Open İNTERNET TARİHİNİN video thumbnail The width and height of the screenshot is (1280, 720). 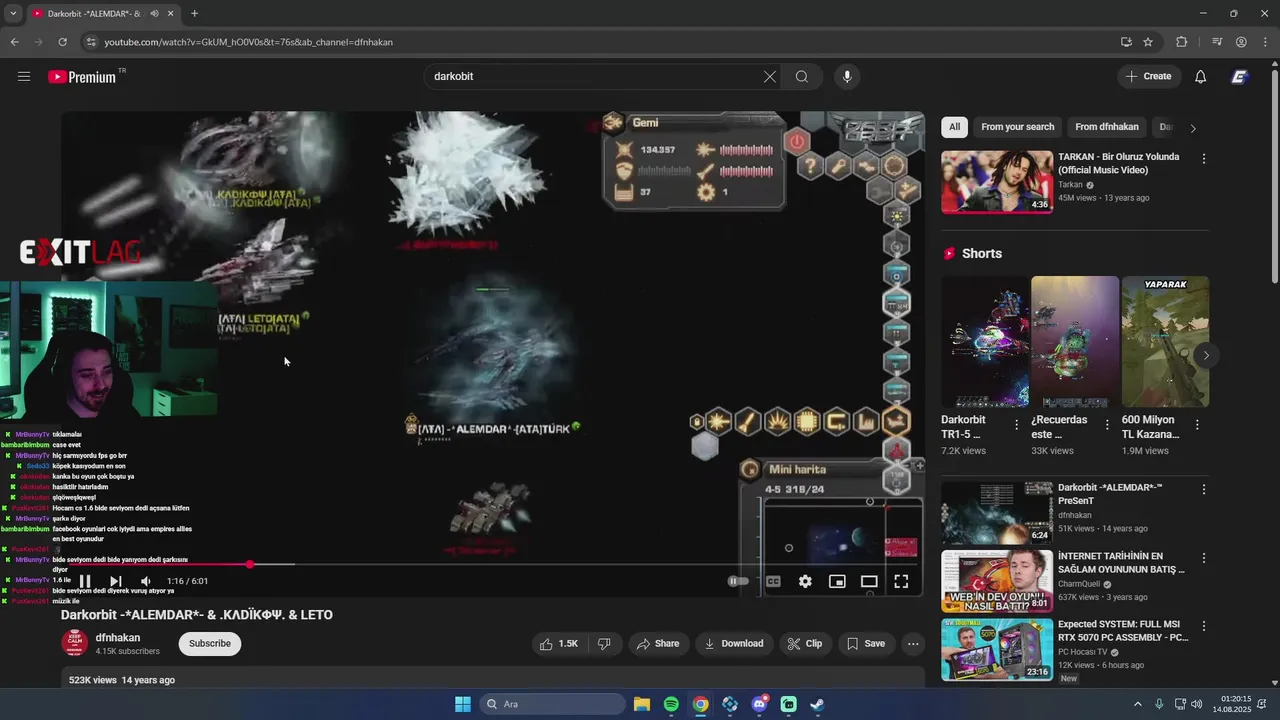pos(997,581)
